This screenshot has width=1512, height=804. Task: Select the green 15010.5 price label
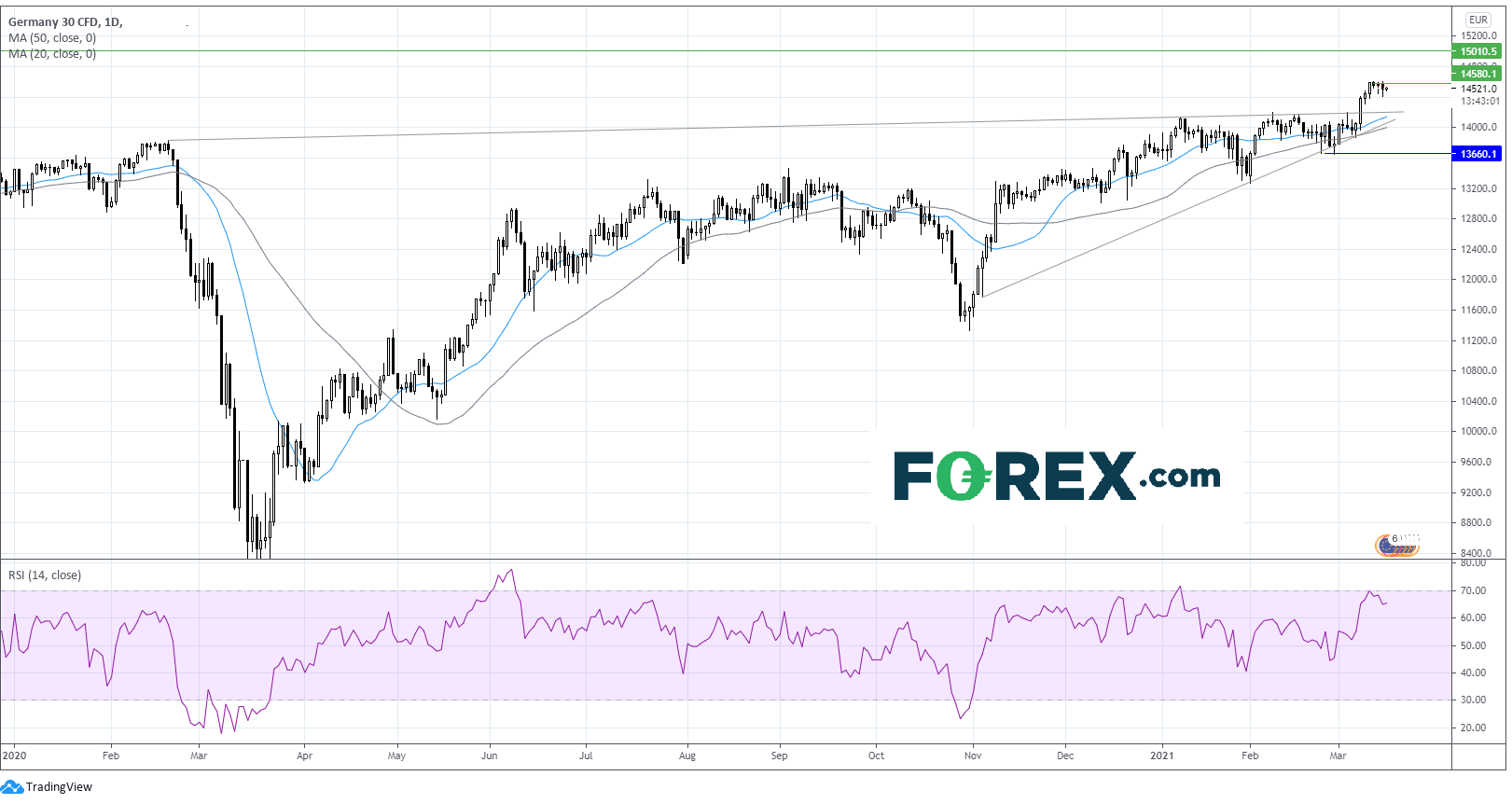click(x=1477, y=51)
